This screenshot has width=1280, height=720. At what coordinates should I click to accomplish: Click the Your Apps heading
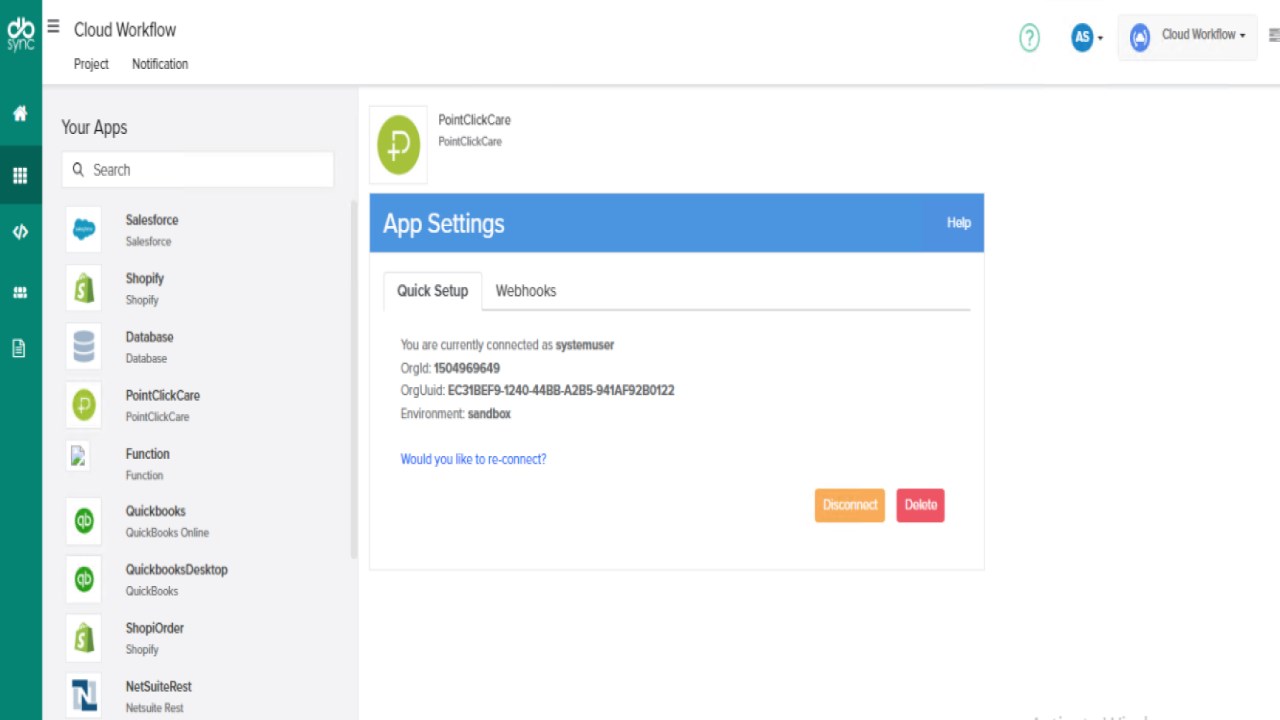coord(94,127)
